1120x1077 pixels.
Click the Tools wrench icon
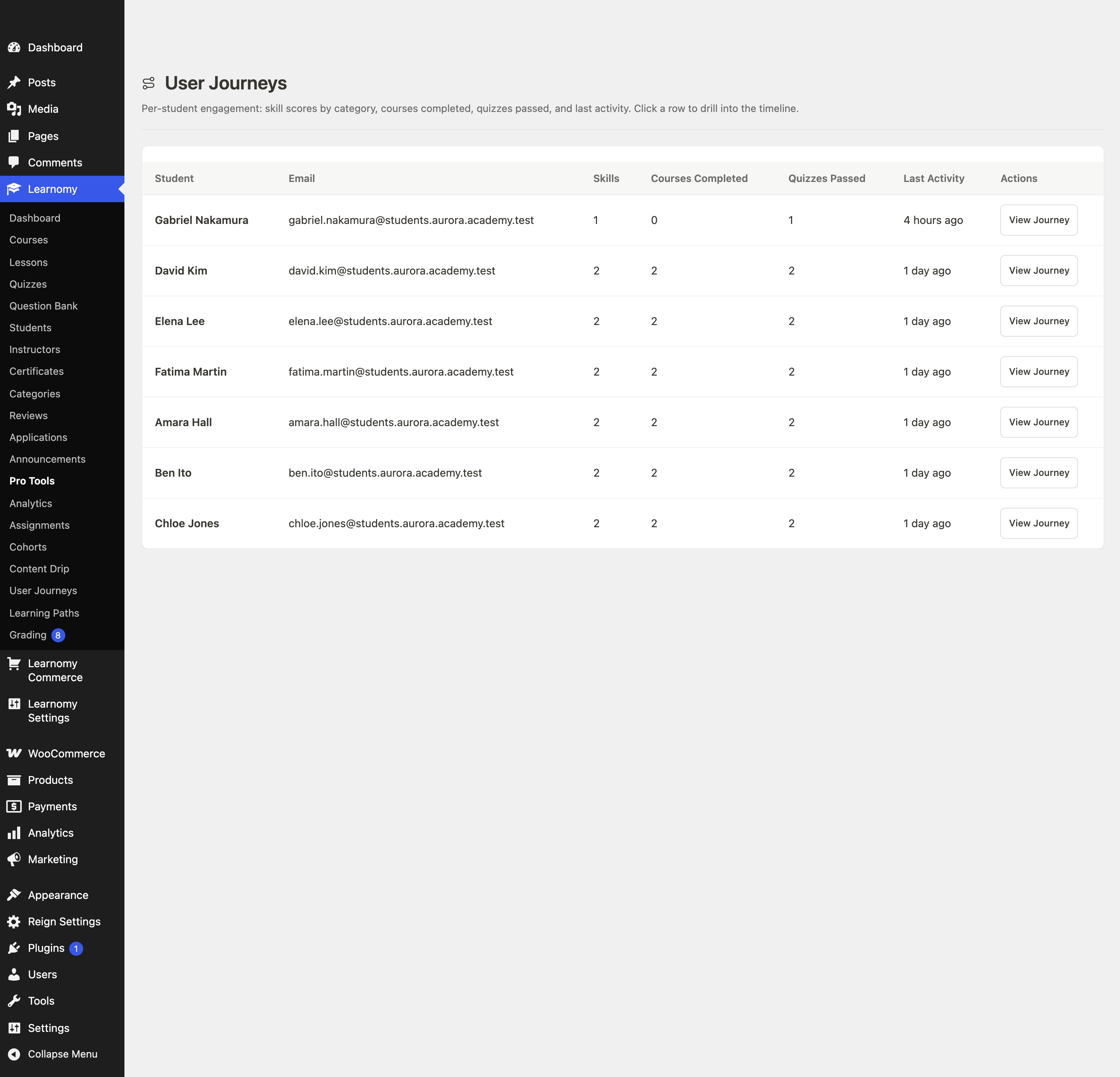[x=14, y=1000]
